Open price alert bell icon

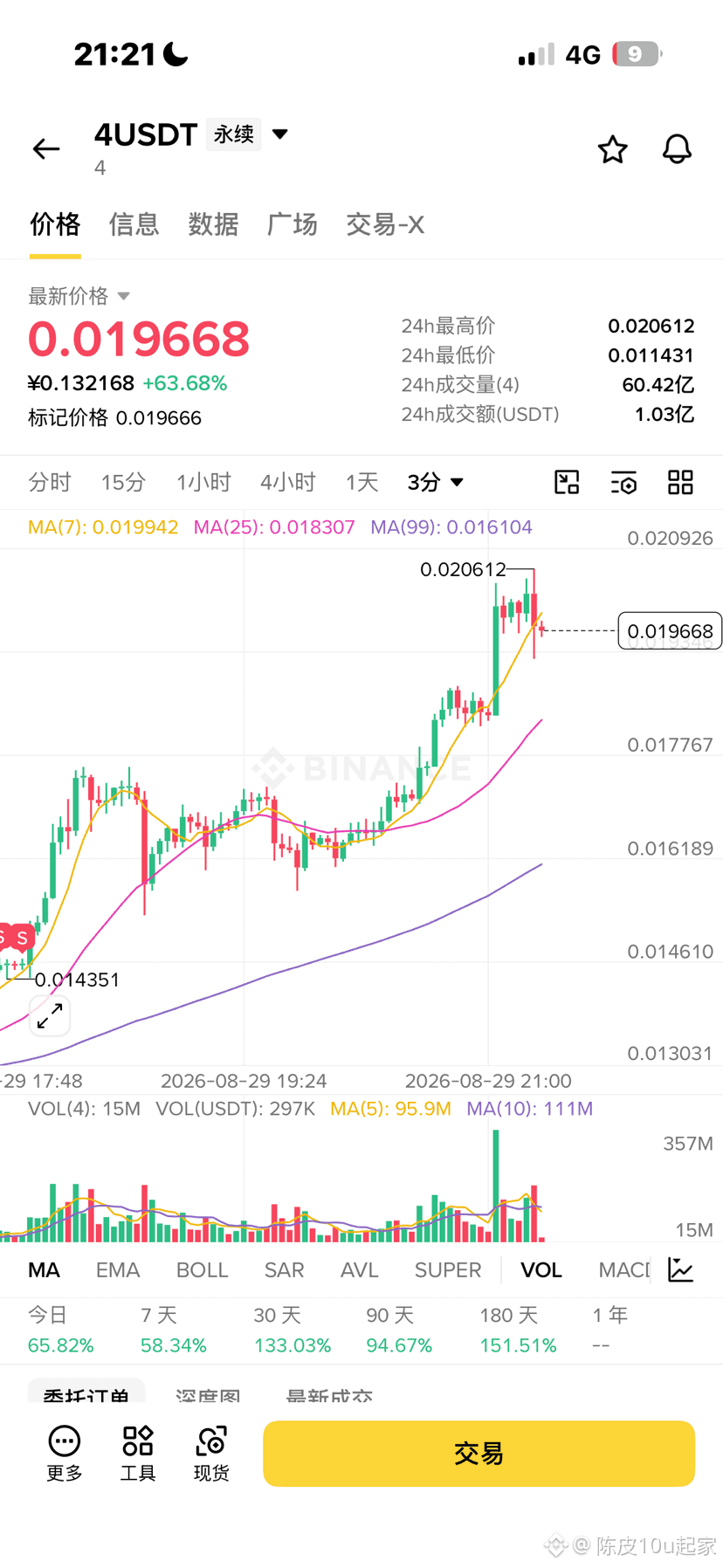point(677,149)
